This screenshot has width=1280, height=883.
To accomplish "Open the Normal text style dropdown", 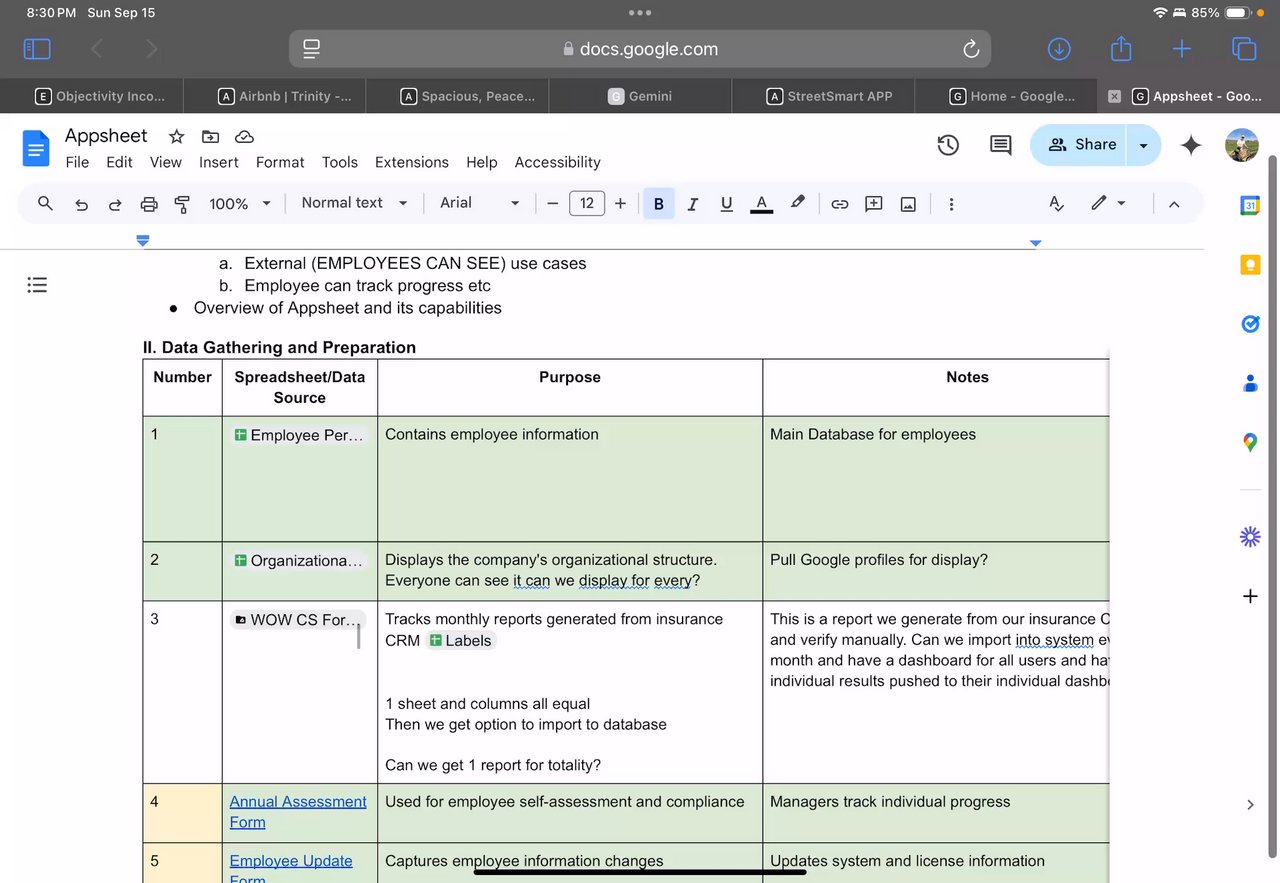I will pyautogui.click(x=355, y=203).
